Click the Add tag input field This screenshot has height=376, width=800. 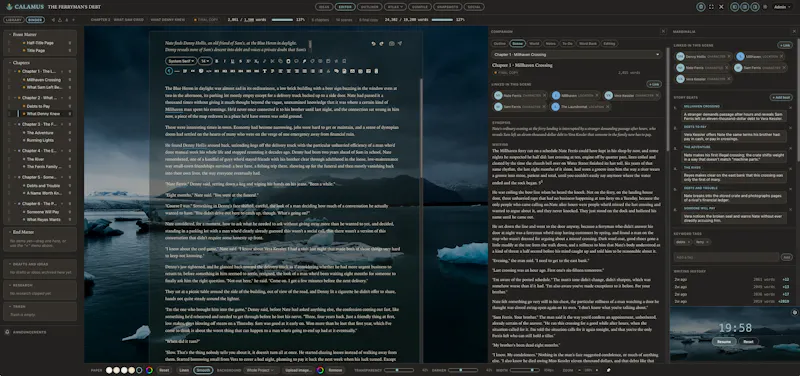pos(727,257)
